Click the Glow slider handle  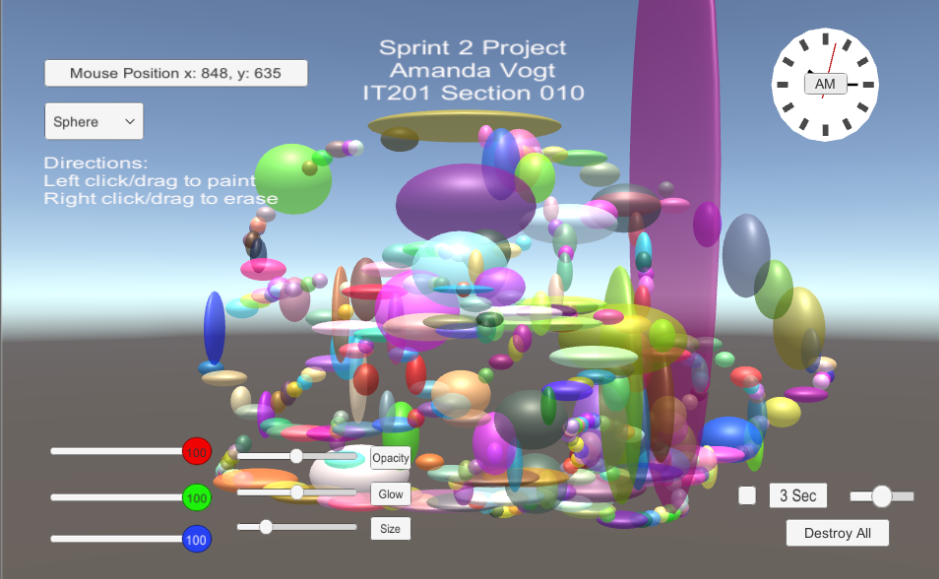pyautogui.click(x=296, y=492)
